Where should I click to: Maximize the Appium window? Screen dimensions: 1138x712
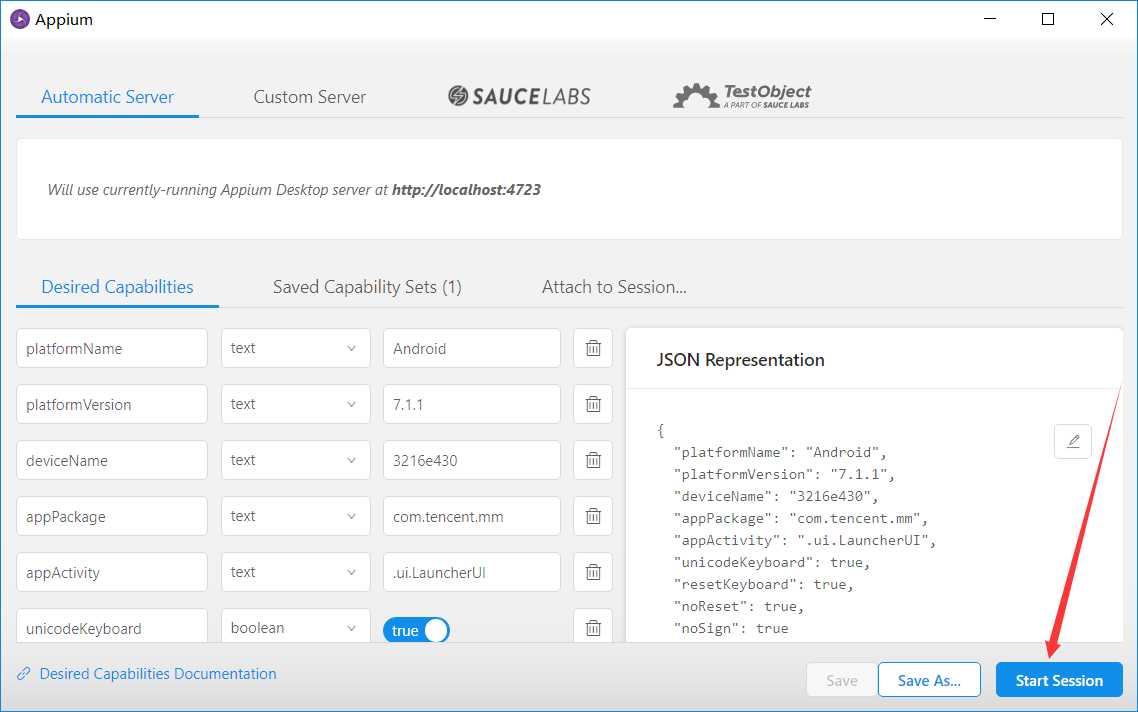[1048, 19]
